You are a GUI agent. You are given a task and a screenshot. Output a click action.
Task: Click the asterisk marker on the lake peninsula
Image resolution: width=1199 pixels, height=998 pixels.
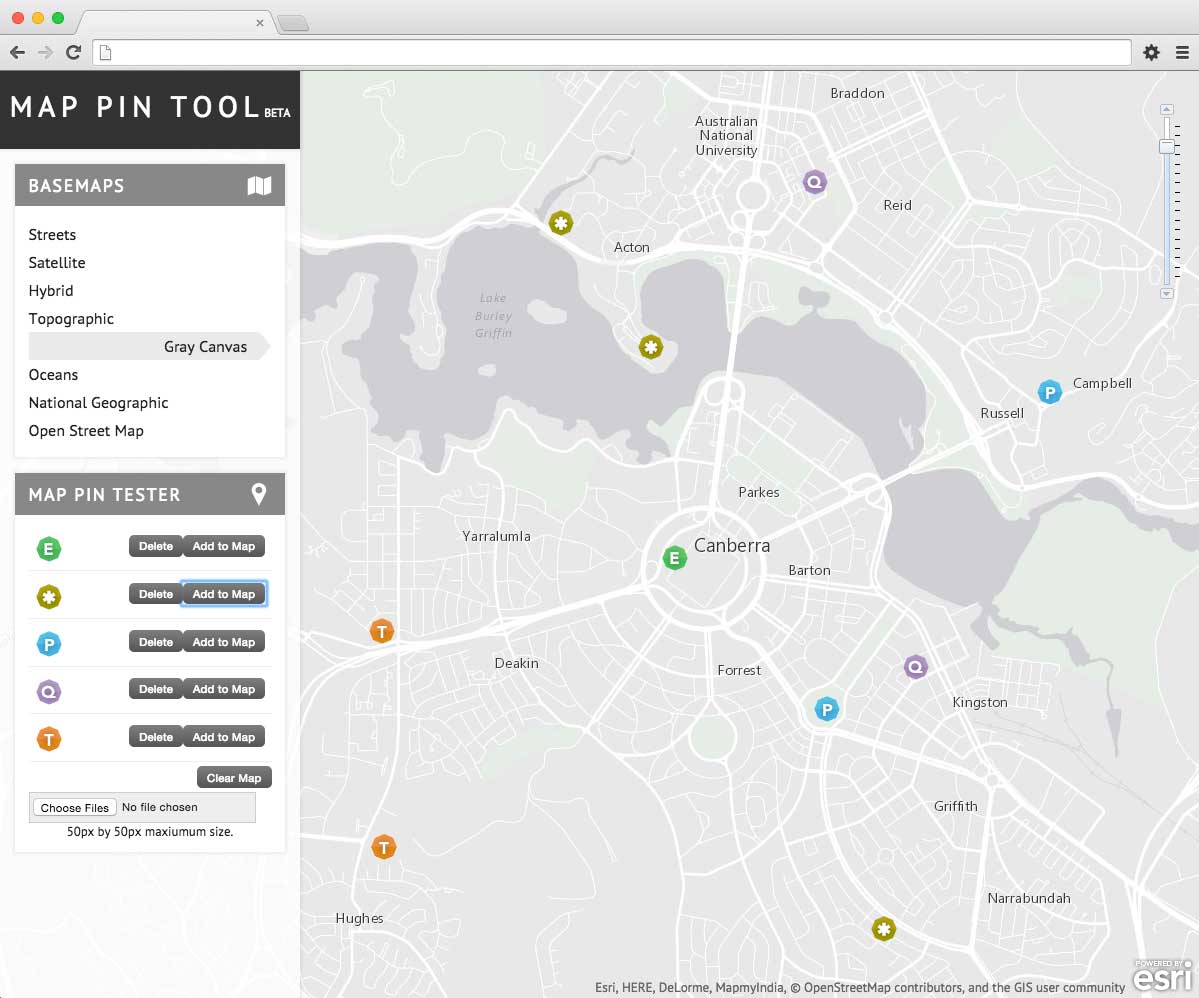(x=651, y=347)
